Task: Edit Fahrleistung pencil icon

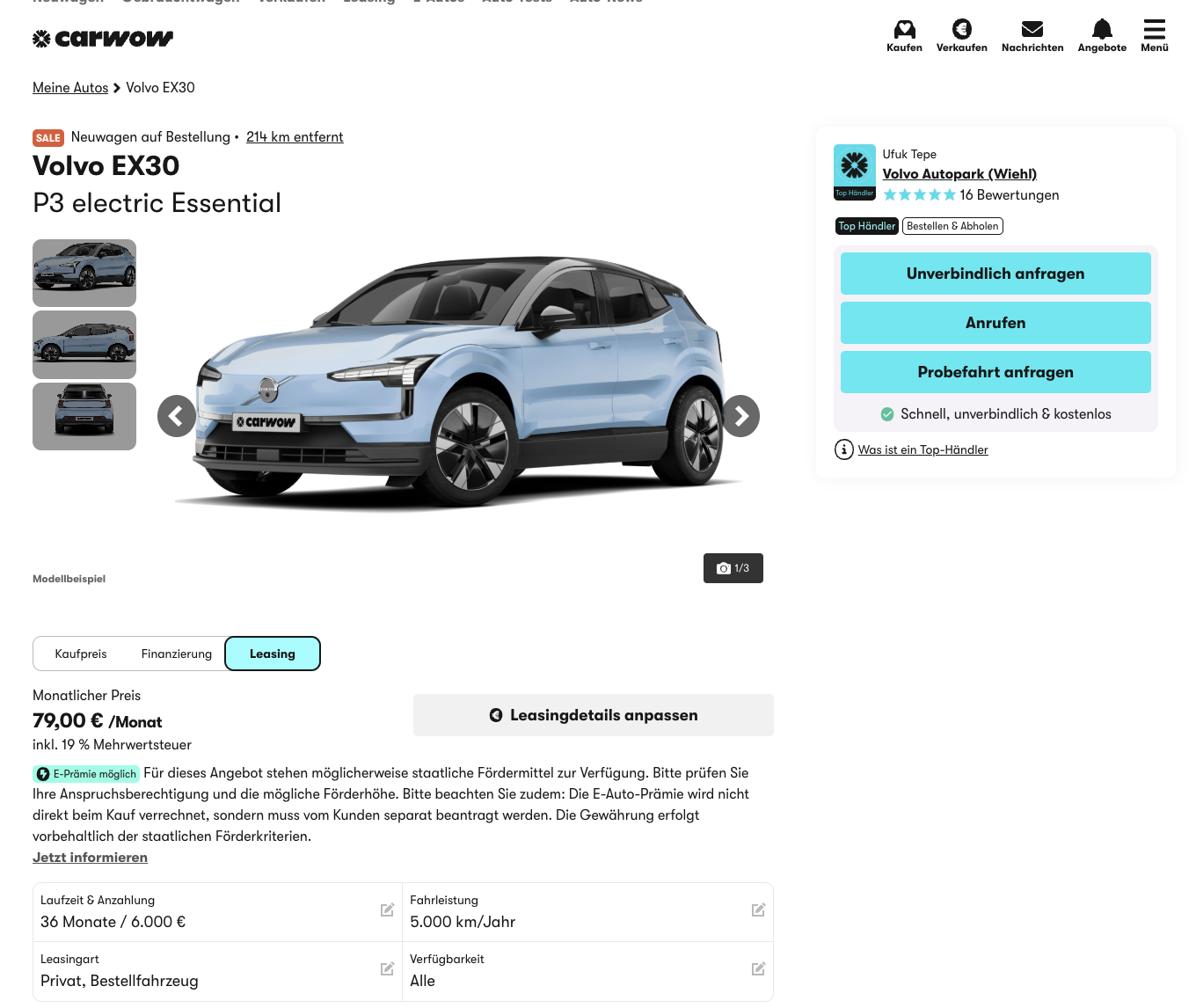Action: [x=758, y=910]
